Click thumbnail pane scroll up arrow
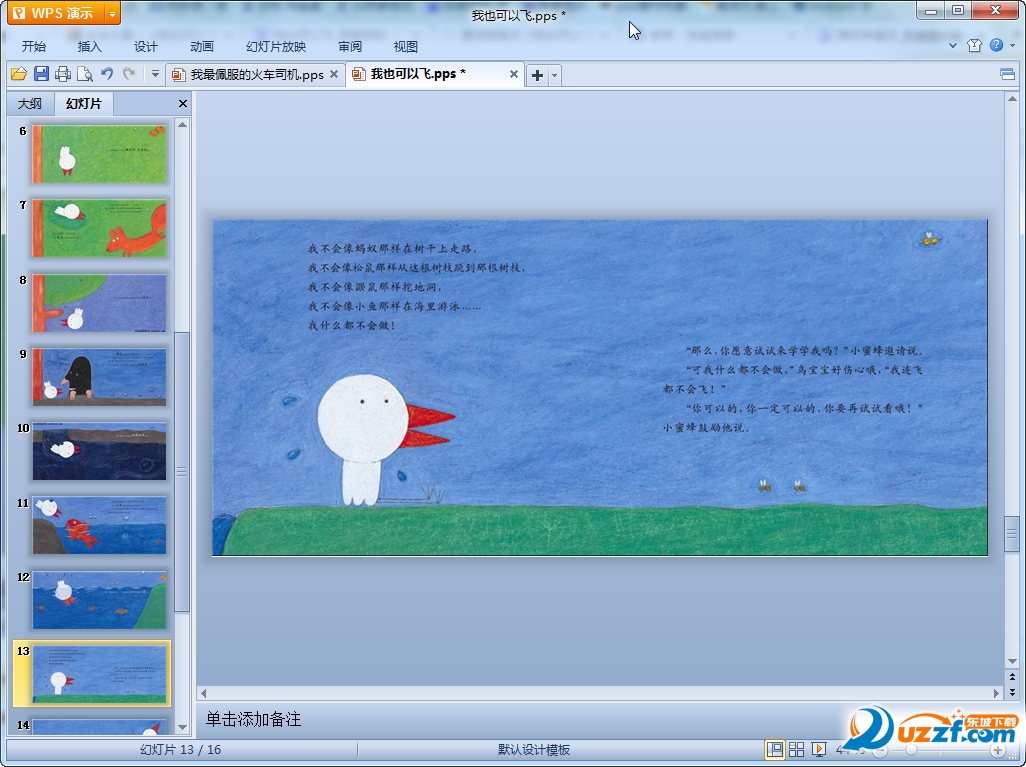1026x767 pixels. click(183, 124)
